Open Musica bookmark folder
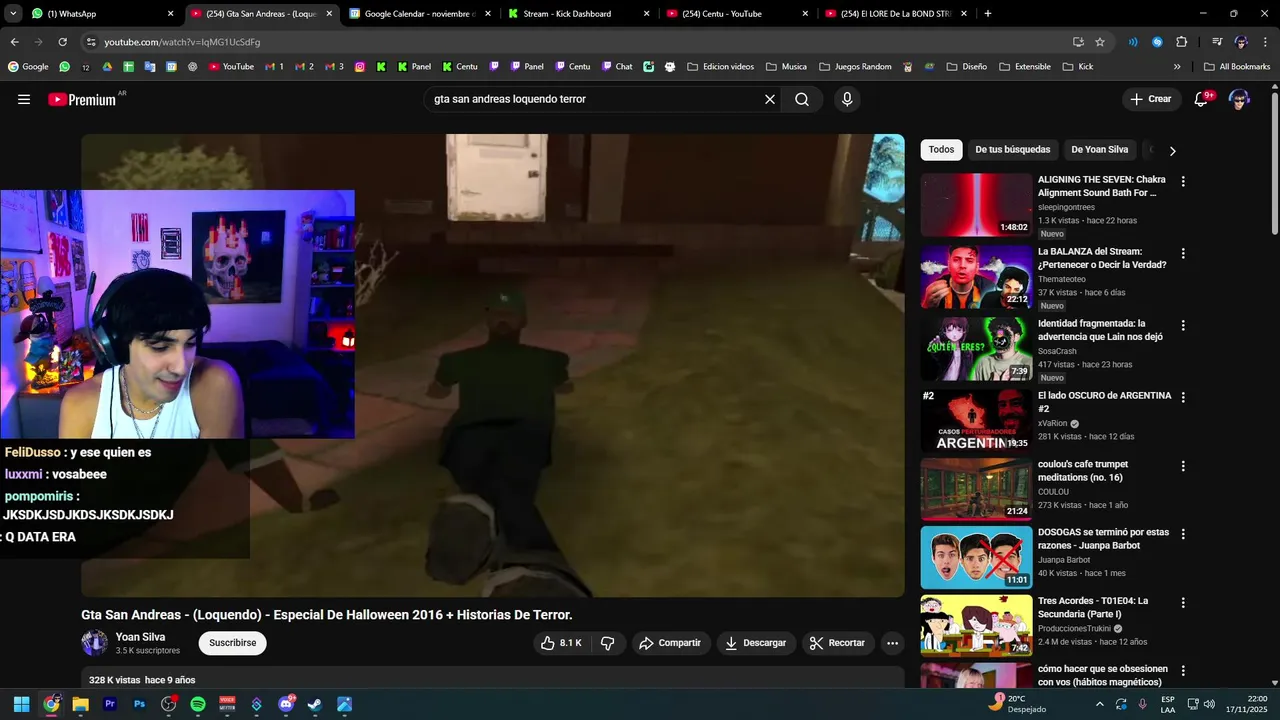The height and width of the screenshot is (720, 1280). pyautogui.click(x=786, y=67)
